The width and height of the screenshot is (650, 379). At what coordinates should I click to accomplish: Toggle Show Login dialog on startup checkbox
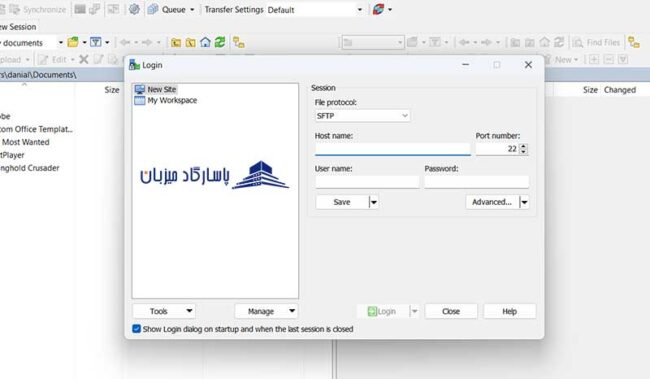coord(136,329)
